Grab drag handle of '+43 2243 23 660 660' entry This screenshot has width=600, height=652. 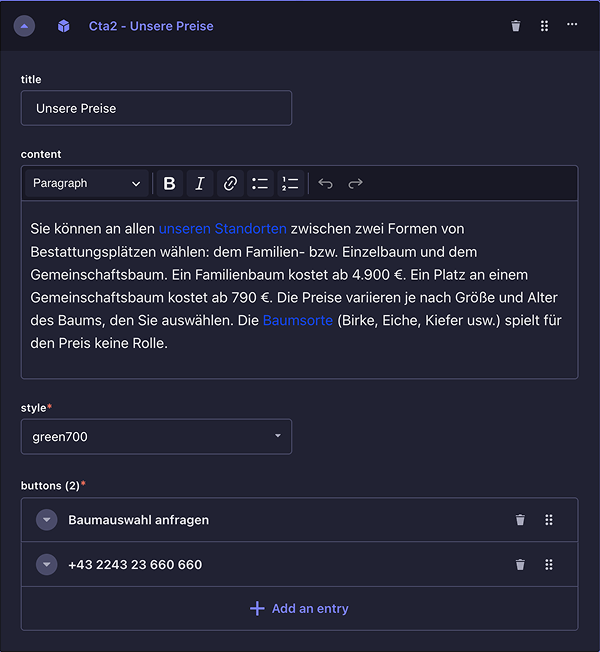click(549, 565)
